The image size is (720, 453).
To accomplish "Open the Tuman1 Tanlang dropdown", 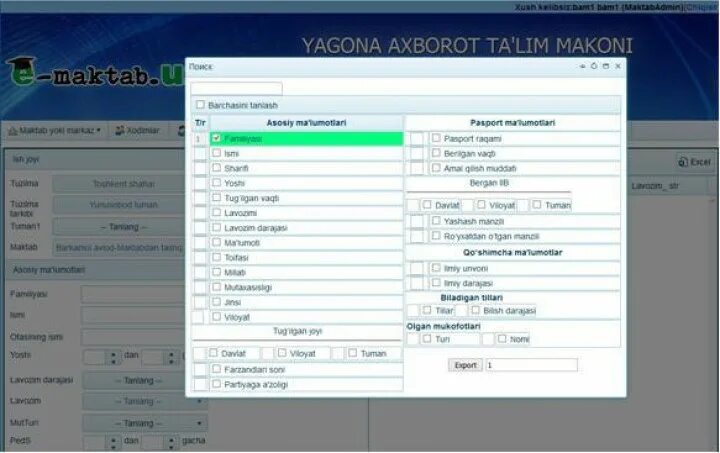I will 119,227.
